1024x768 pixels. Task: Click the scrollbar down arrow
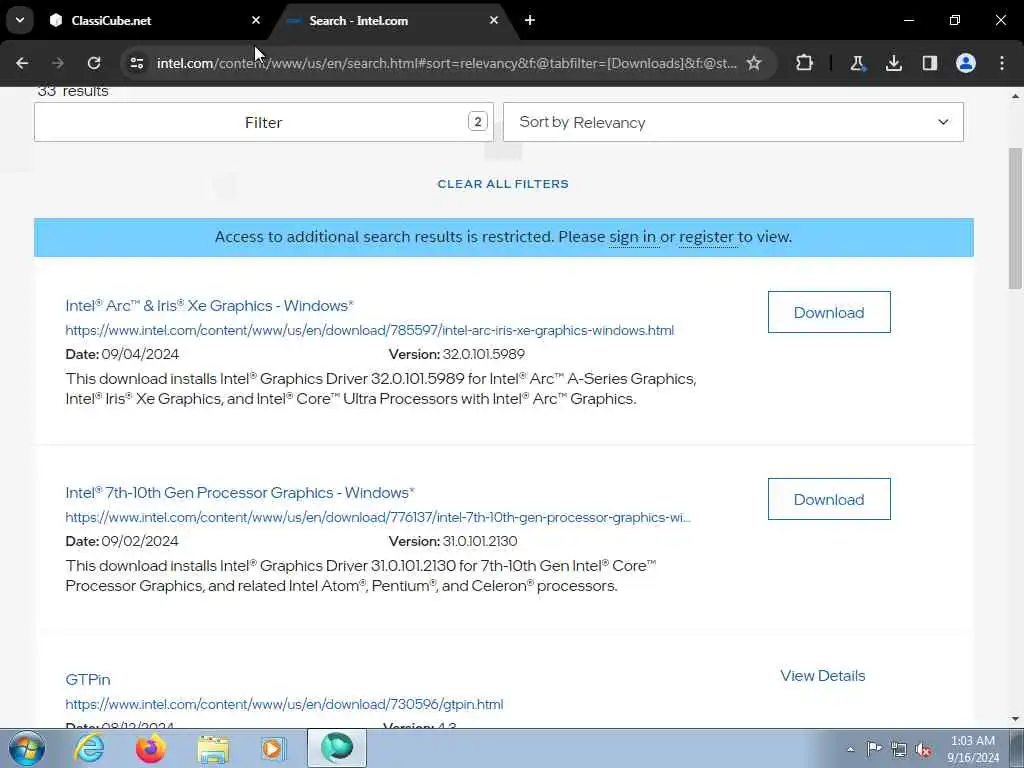pyautogui.click(x=1015, y=719)
